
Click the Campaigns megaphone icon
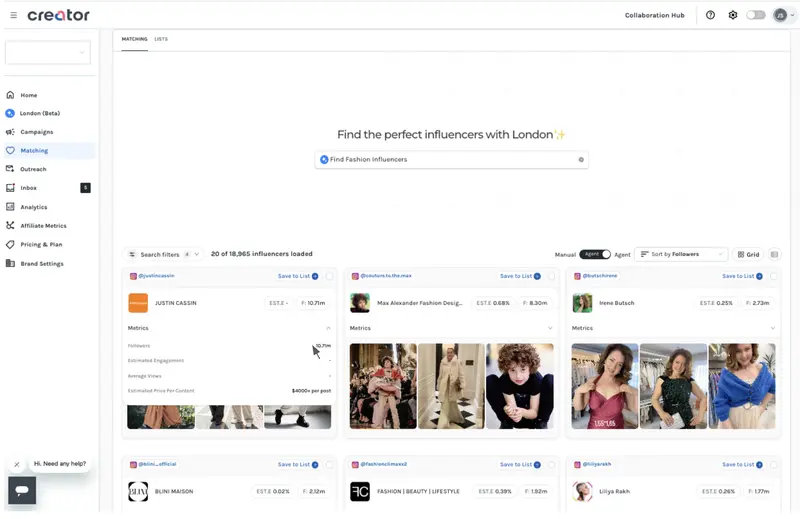[x=10, y=132]
